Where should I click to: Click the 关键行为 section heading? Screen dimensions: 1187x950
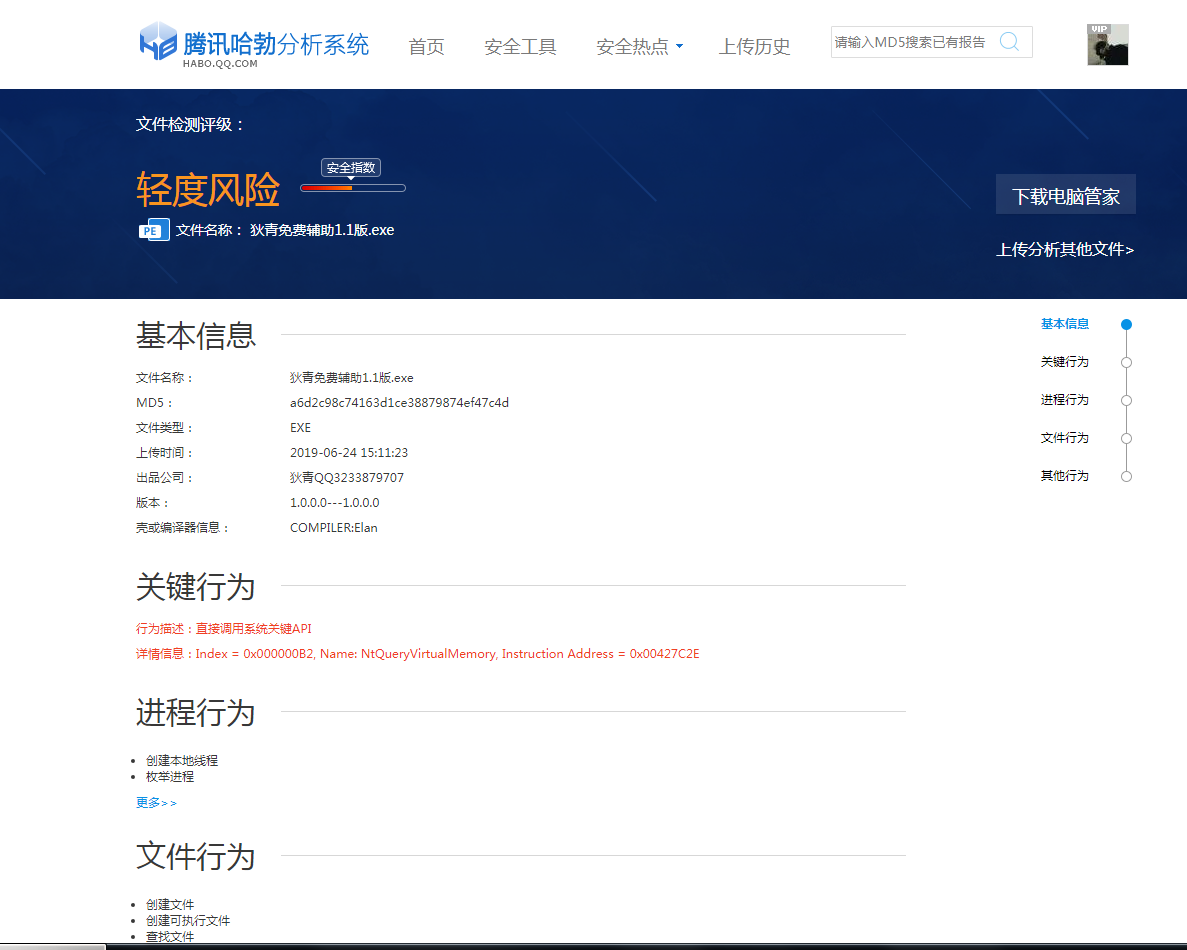coord(196,587)
